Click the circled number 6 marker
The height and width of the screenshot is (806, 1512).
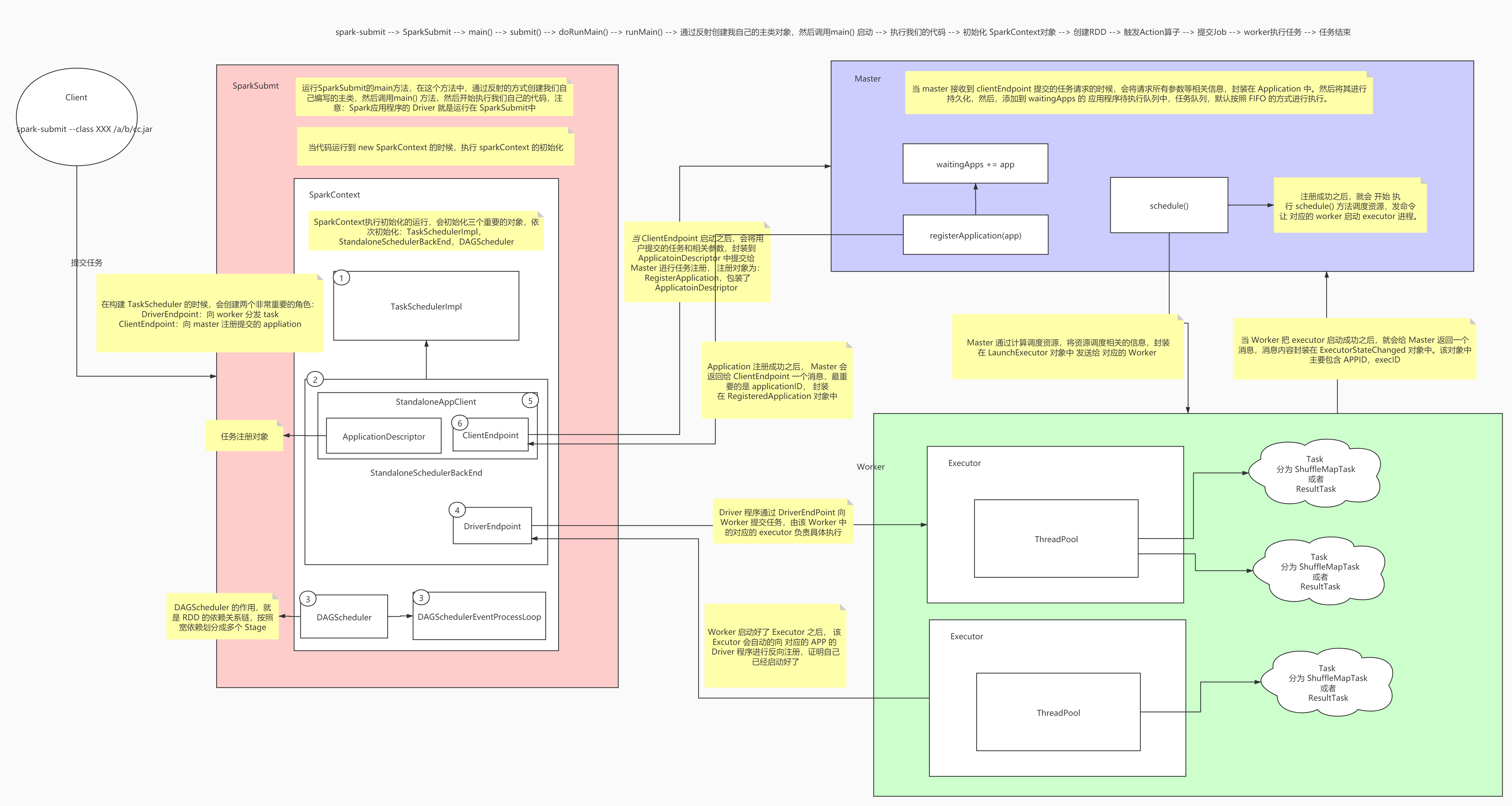[459, 423]
